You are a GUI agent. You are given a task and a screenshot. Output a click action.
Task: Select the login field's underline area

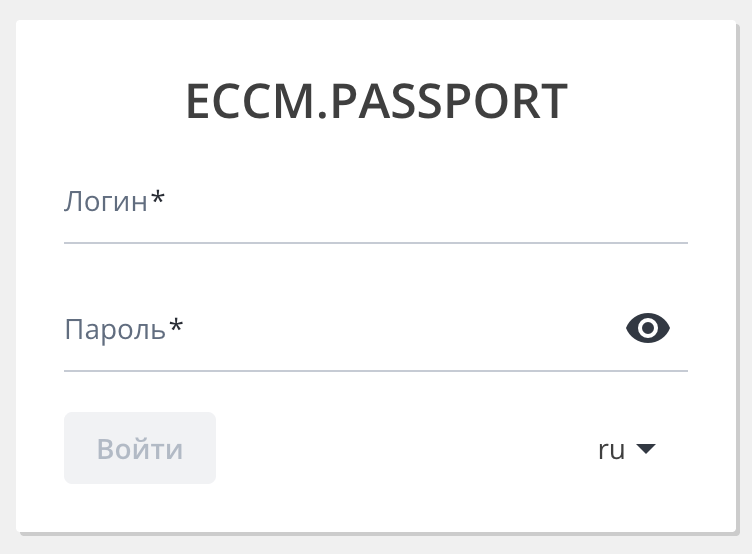point(375,242)
